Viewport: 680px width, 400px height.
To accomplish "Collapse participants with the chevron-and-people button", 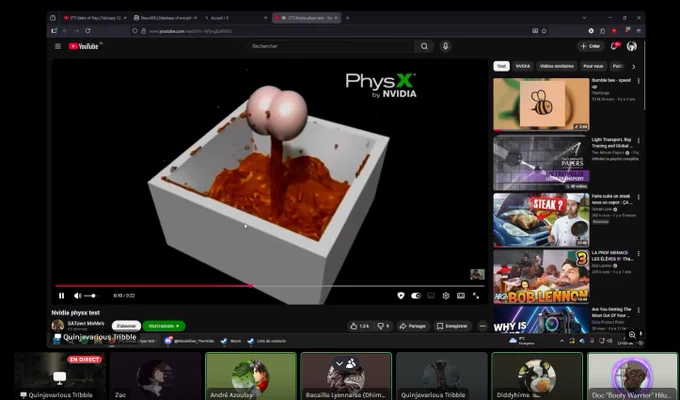I will tap(345, 364).
